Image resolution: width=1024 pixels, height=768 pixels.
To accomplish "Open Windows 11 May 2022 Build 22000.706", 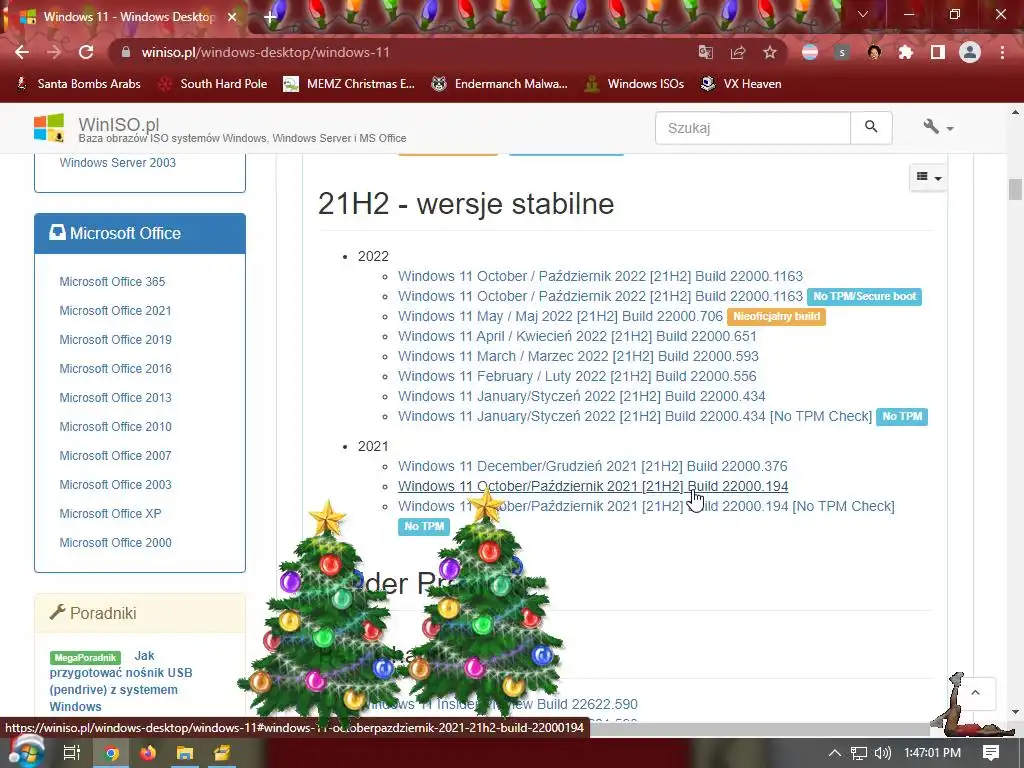I will coord(560,317).
